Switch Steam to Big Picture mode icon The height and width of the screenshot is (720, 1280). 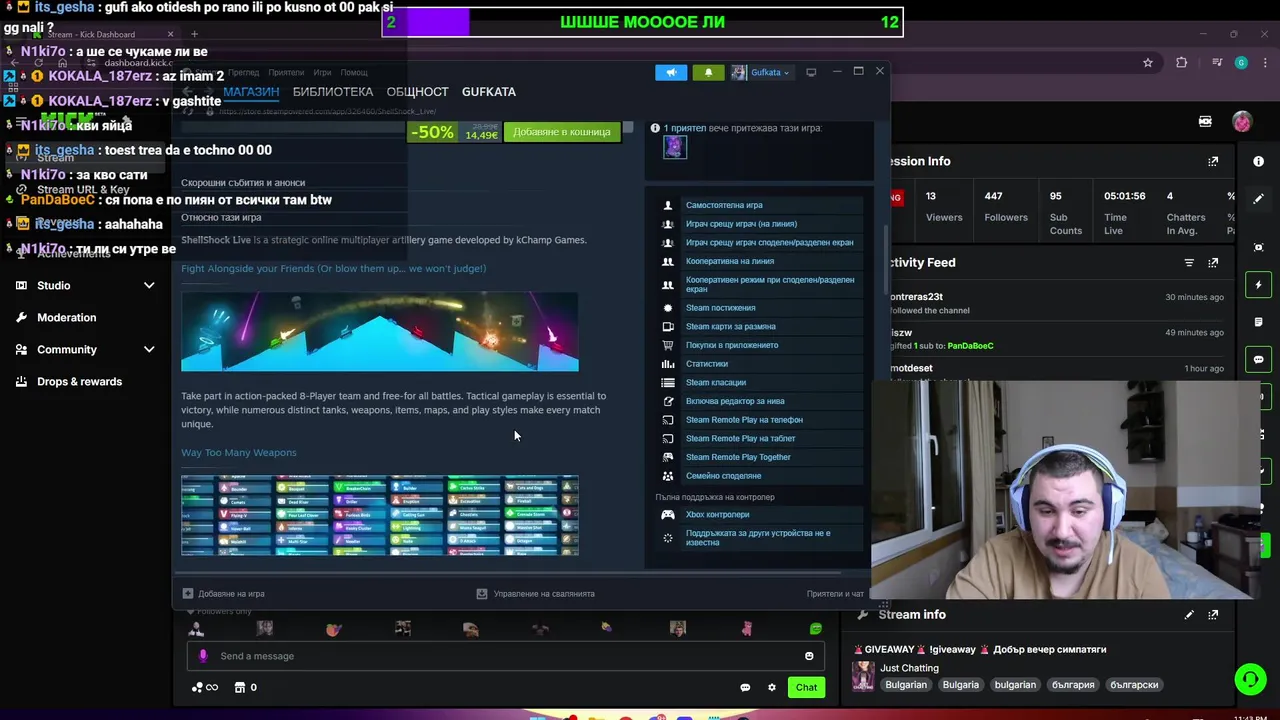811,72
